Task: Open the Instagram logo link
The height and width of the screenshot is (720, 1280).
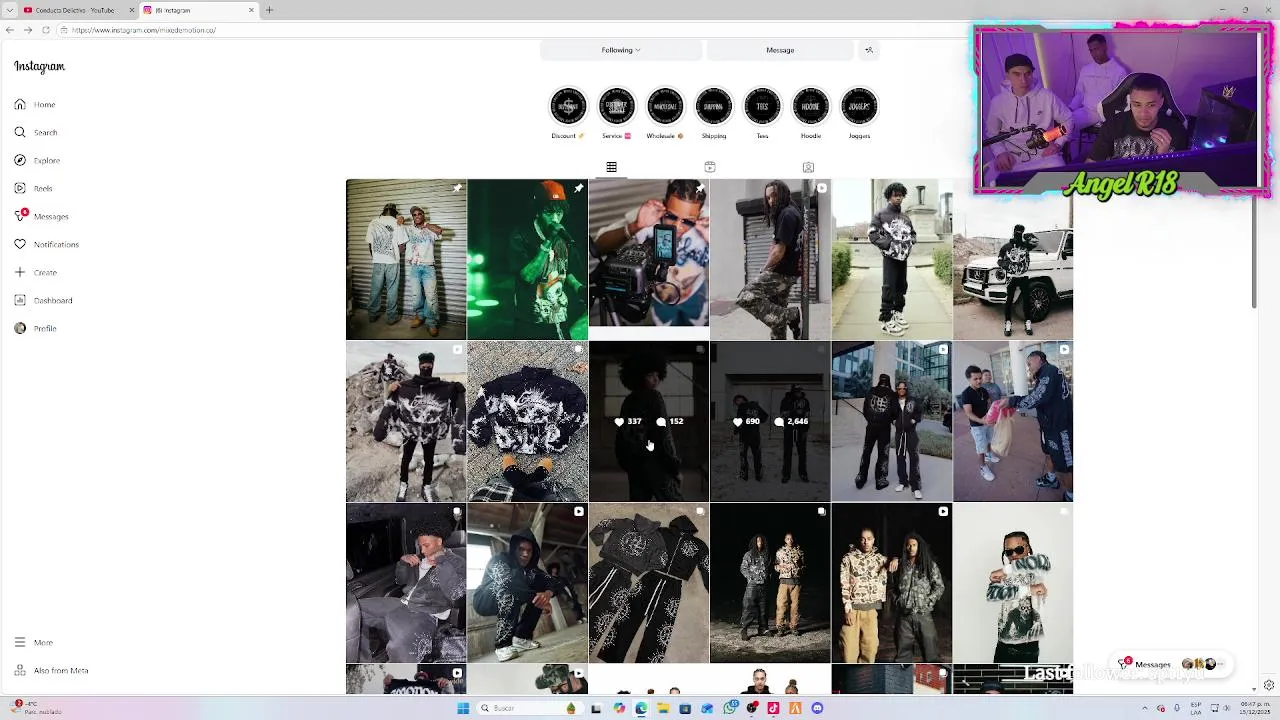Action: pos(39,66)
